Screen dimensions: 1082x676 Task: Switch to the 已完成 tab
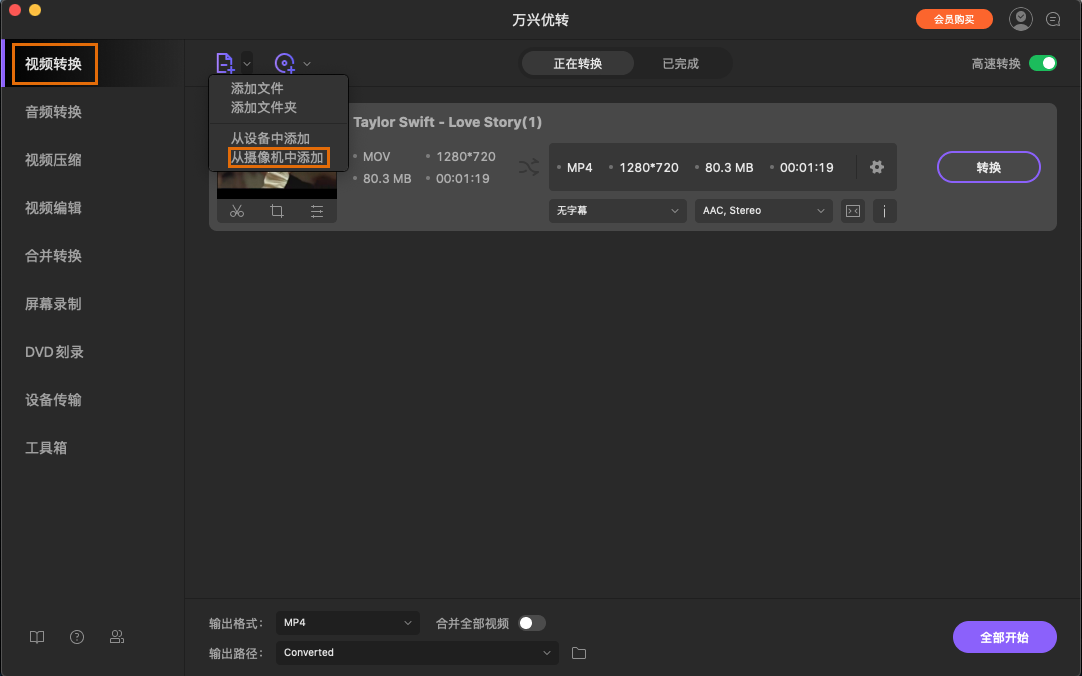pyautogui.click(x=681, y=61)
